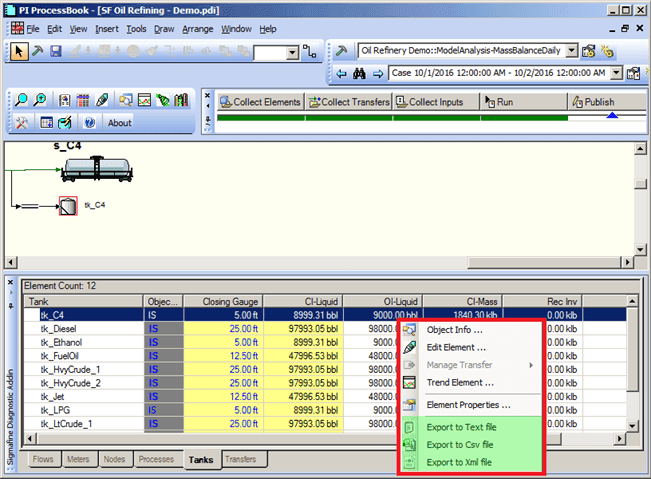The height and width of the screenshot is (479, 651).
Task: Click the binoculars find case icon
Action: coord(359,74)
